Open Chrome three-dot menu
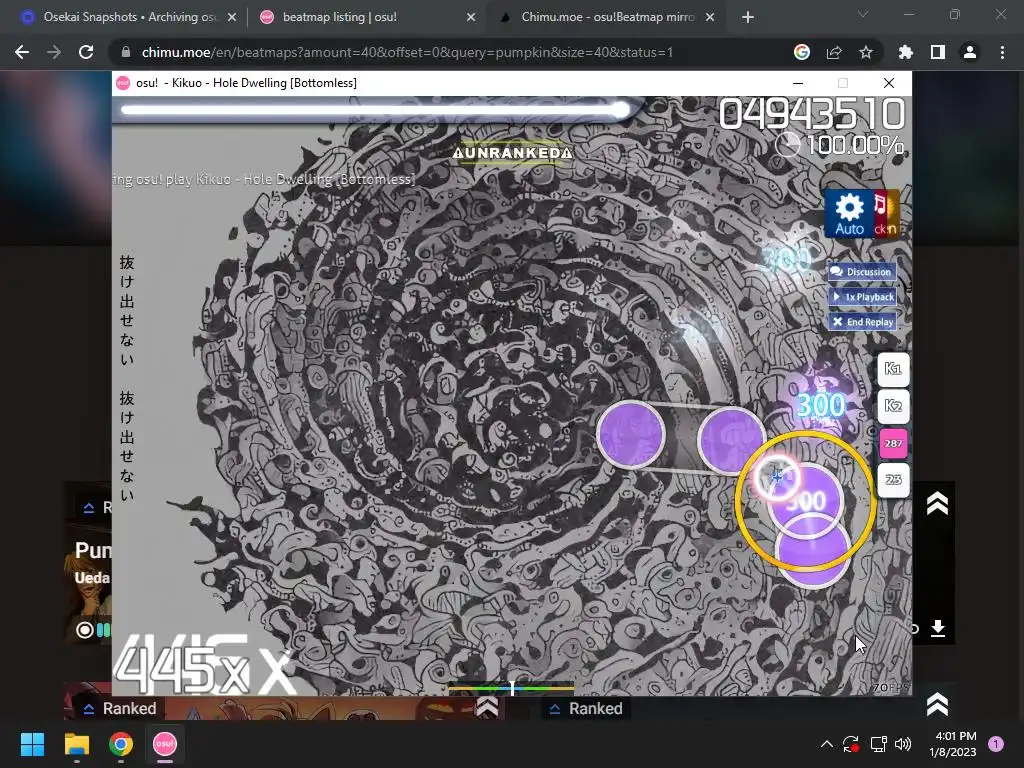The image size is (1024, 768). [1002, 52]
